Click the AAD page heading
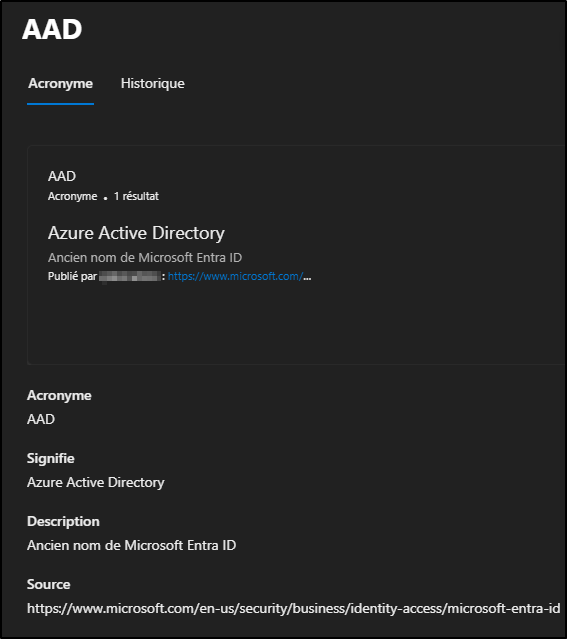This screenshot has width=567, height=639. click(52, 29)
